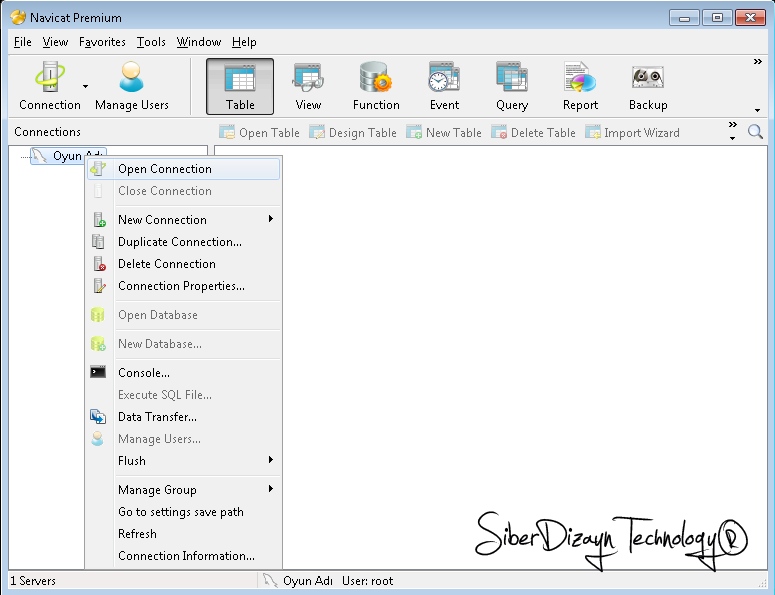Choose Manage Users... in context menu
Screen dimensions: 775x595
pos(183,439)
